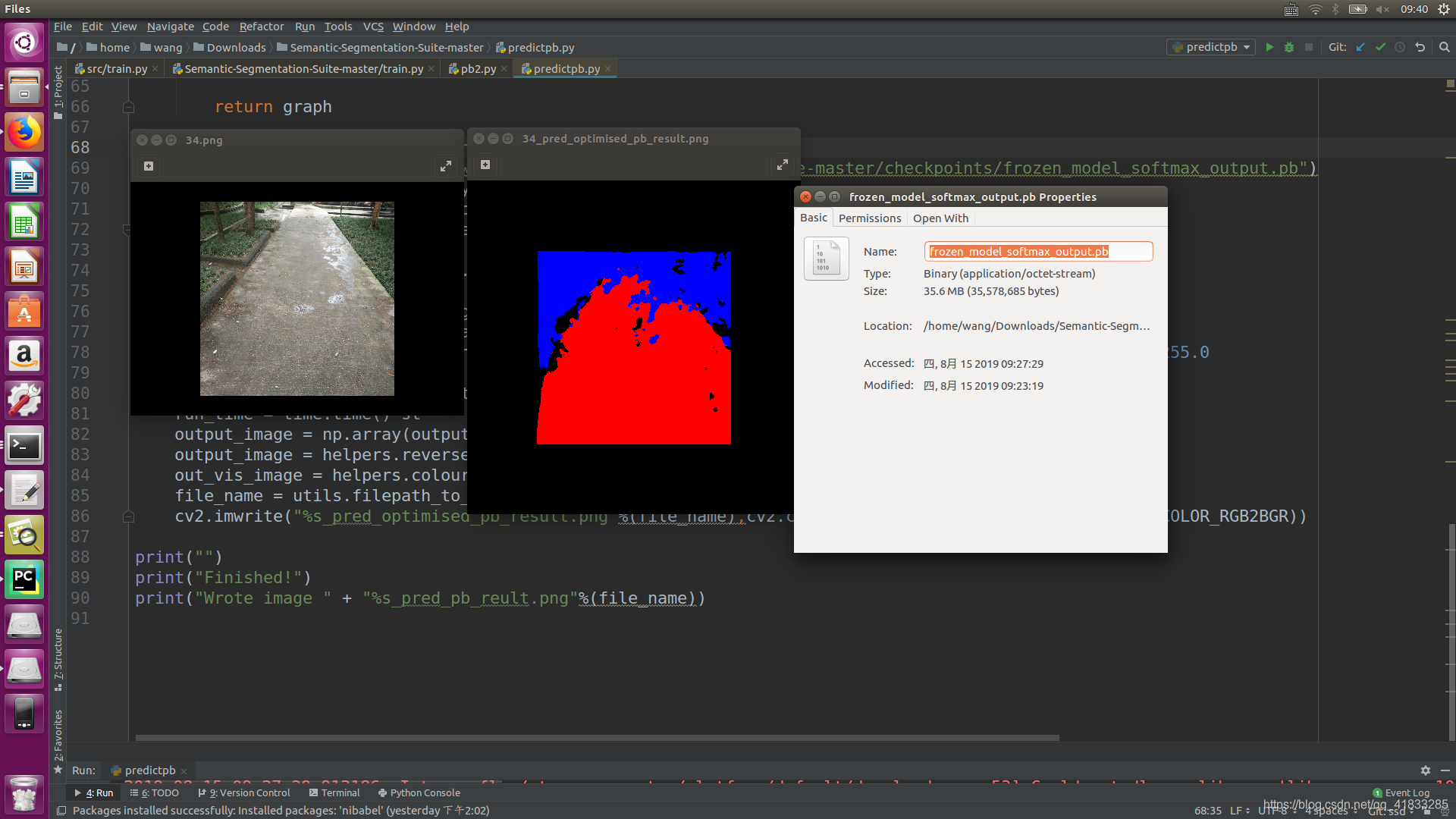
Task: Open the Refactor menu
Action: click(262, 27)
